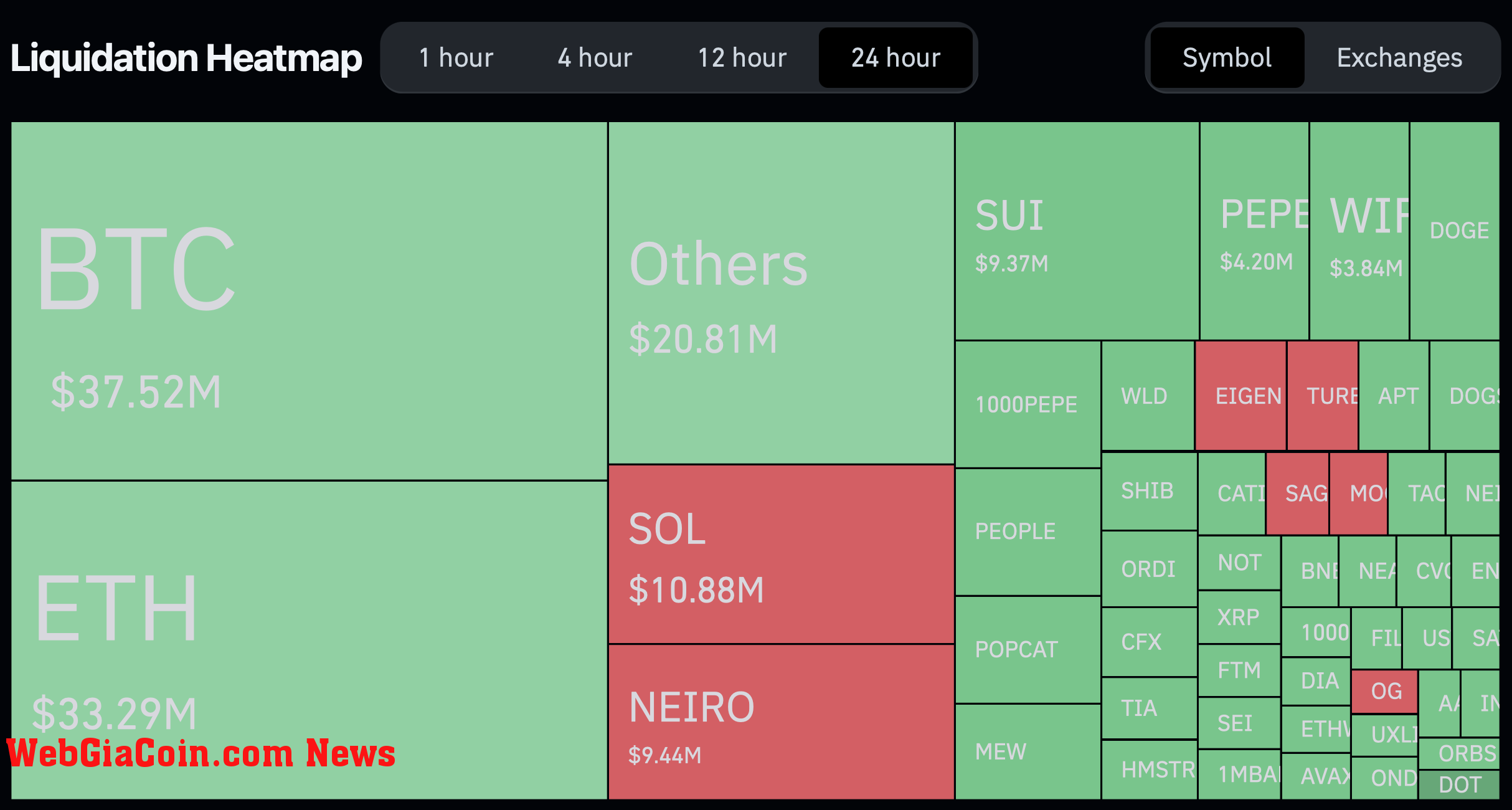Click the TAO tile
The width and height of the screenshot is (1512, 810).
click(1417, 493)
